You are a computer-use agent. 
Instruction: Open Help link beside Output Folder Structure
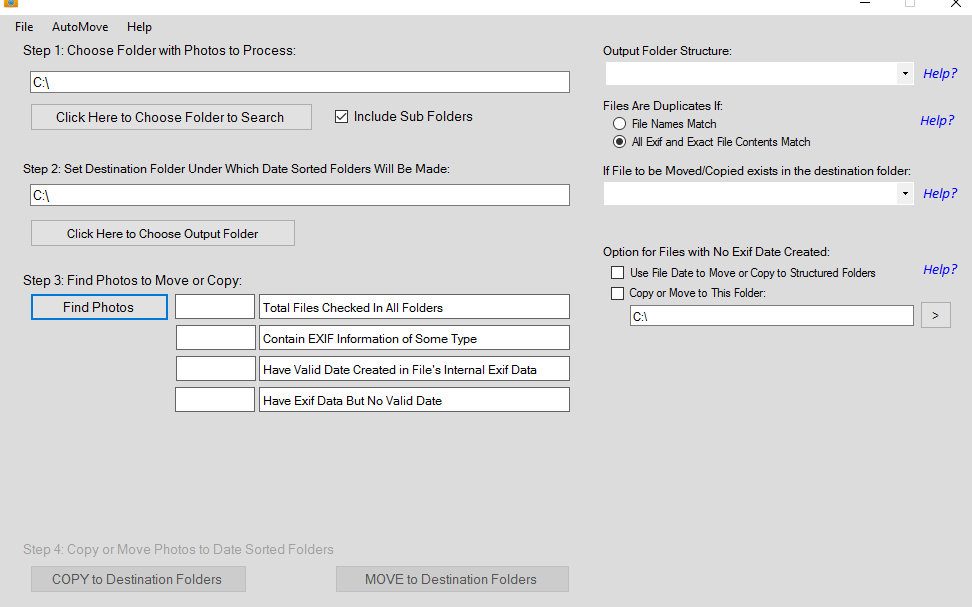pyautogui.click(x=939, y=74)
